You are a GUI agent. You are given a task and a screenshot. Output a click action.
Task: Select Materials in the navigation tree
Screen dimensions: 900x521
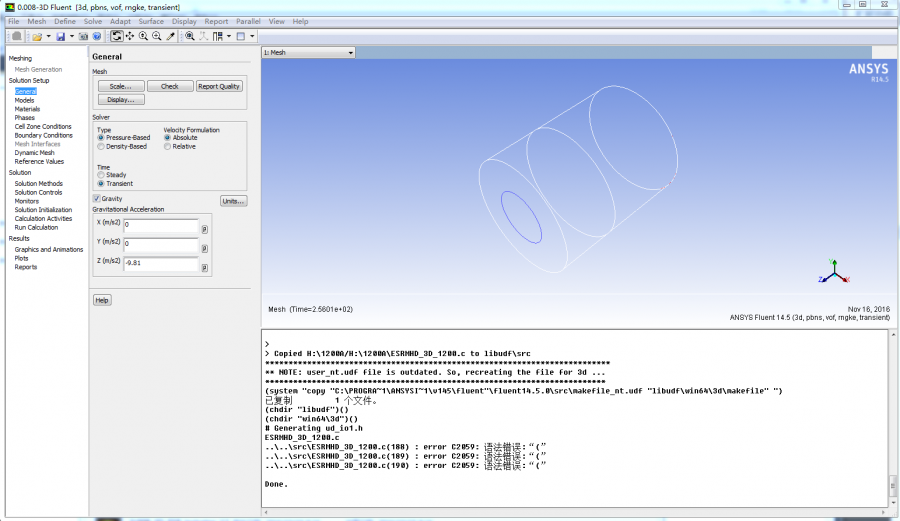(27, 109)
